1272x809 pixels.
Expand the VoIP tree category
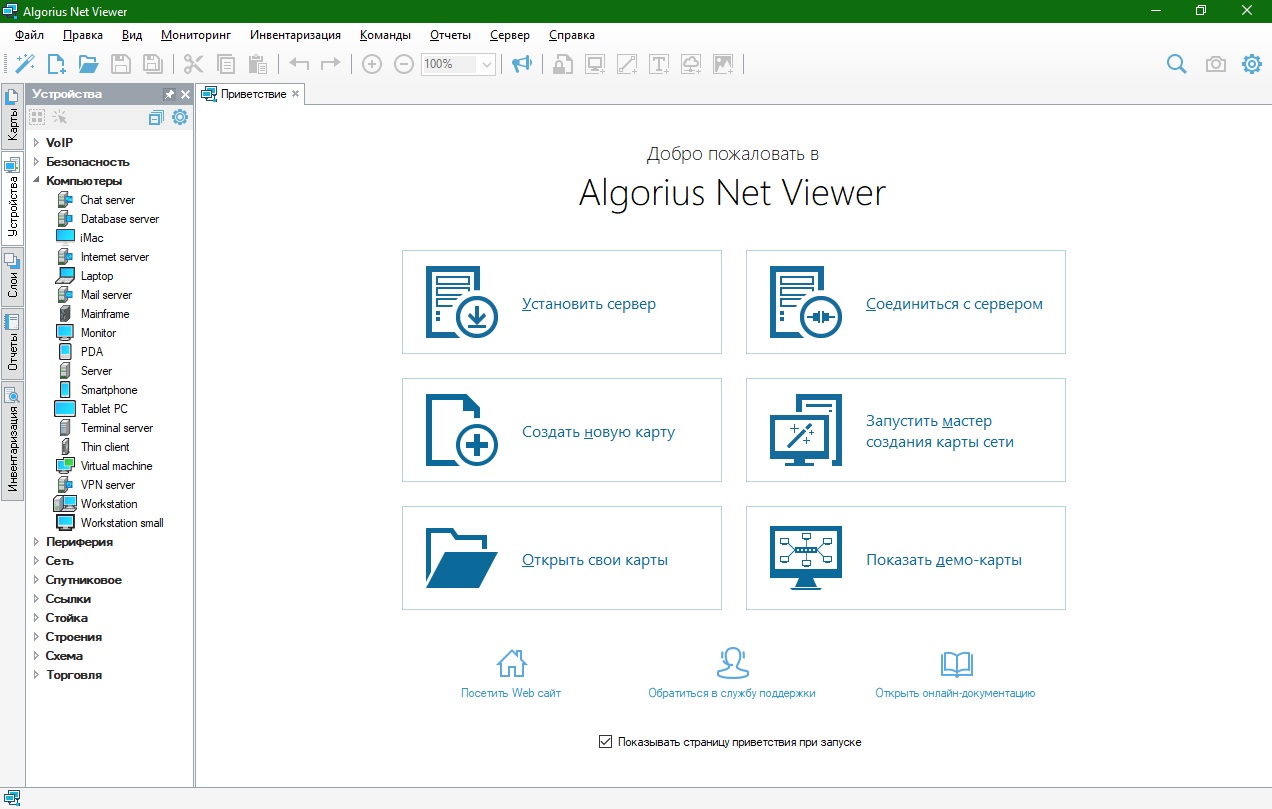click(36, 142)
